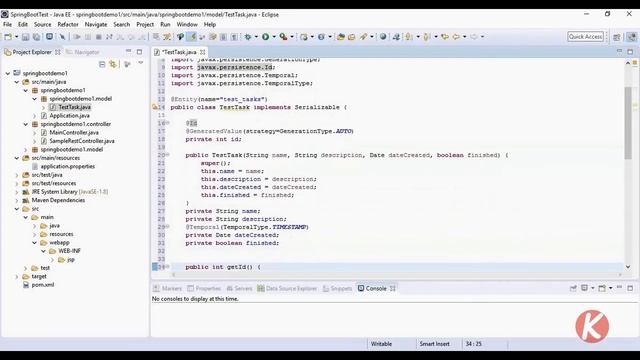Select MainController.java in the tree
Viewport: 640px width, 360px height.
point(74,132)
